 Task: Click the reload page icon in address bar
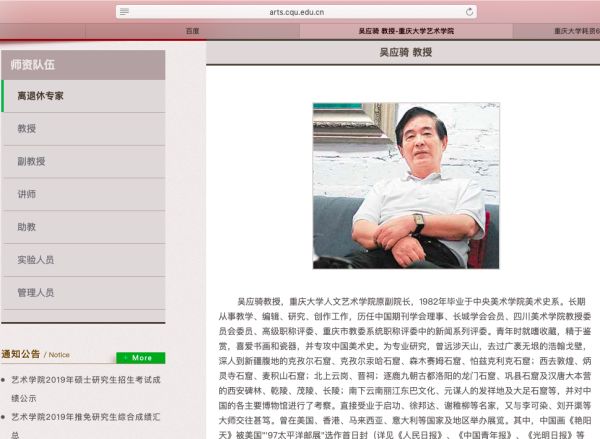coord(469,11)
